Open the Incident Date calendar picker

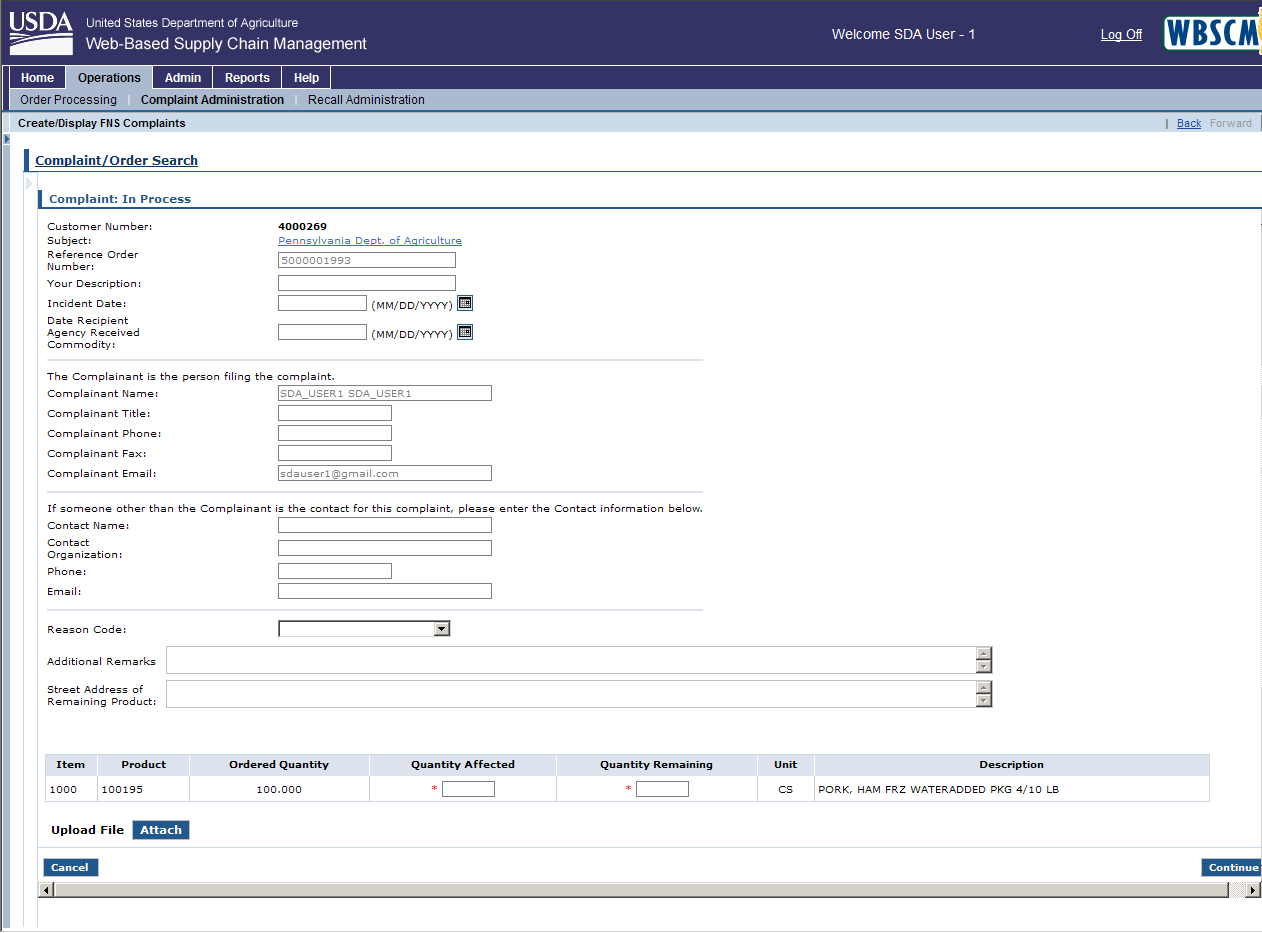(465, 303)
